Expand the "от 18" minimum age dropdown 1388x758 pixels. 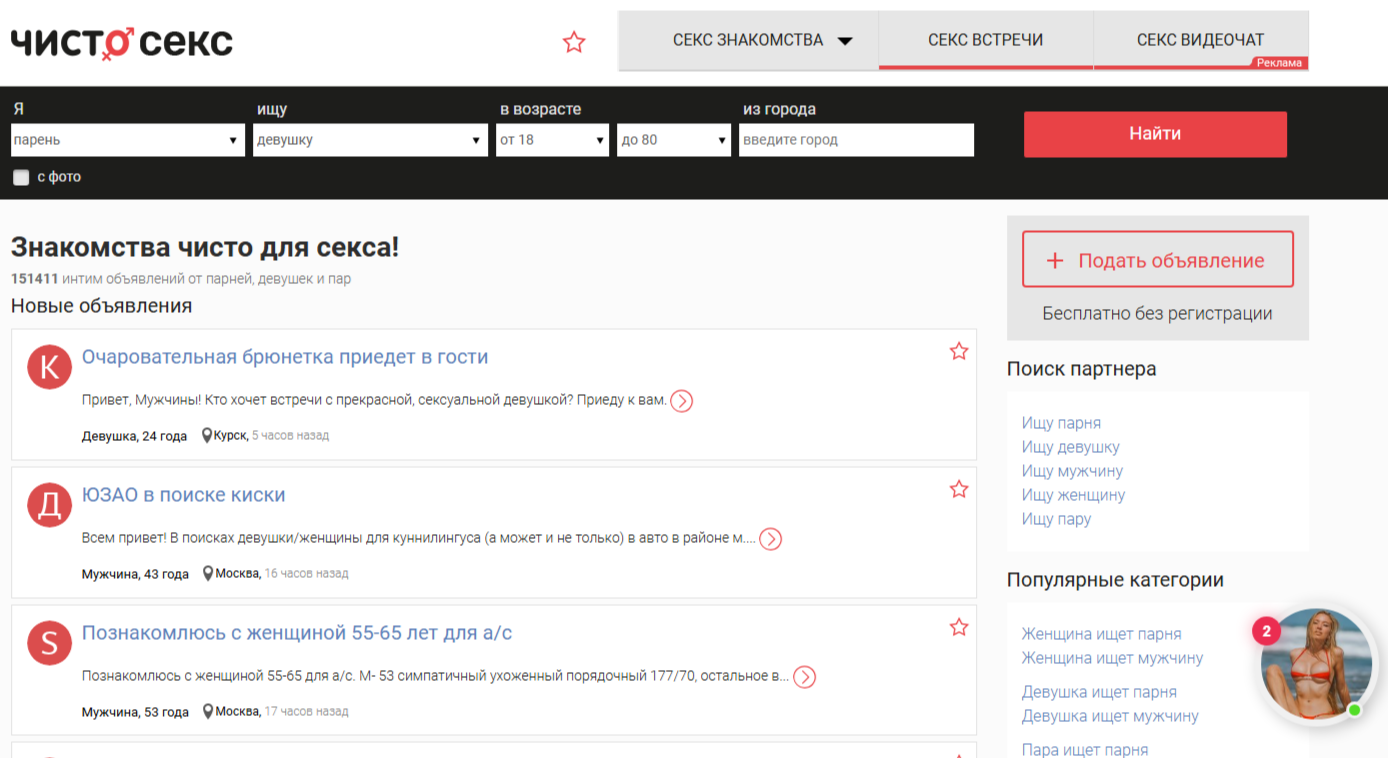552,140
